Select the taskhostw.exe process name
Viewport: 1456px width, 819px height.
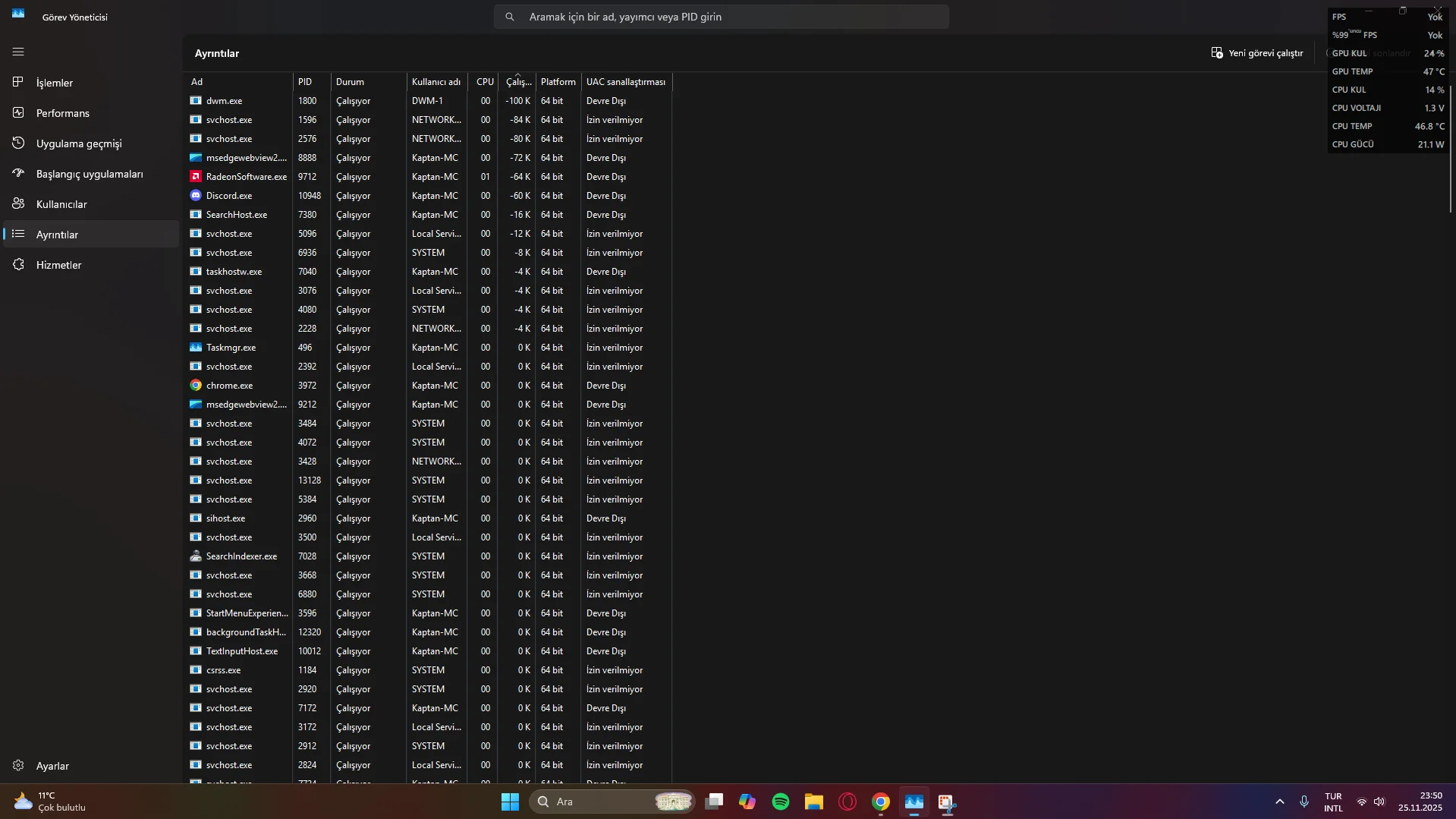pos(234,272)
